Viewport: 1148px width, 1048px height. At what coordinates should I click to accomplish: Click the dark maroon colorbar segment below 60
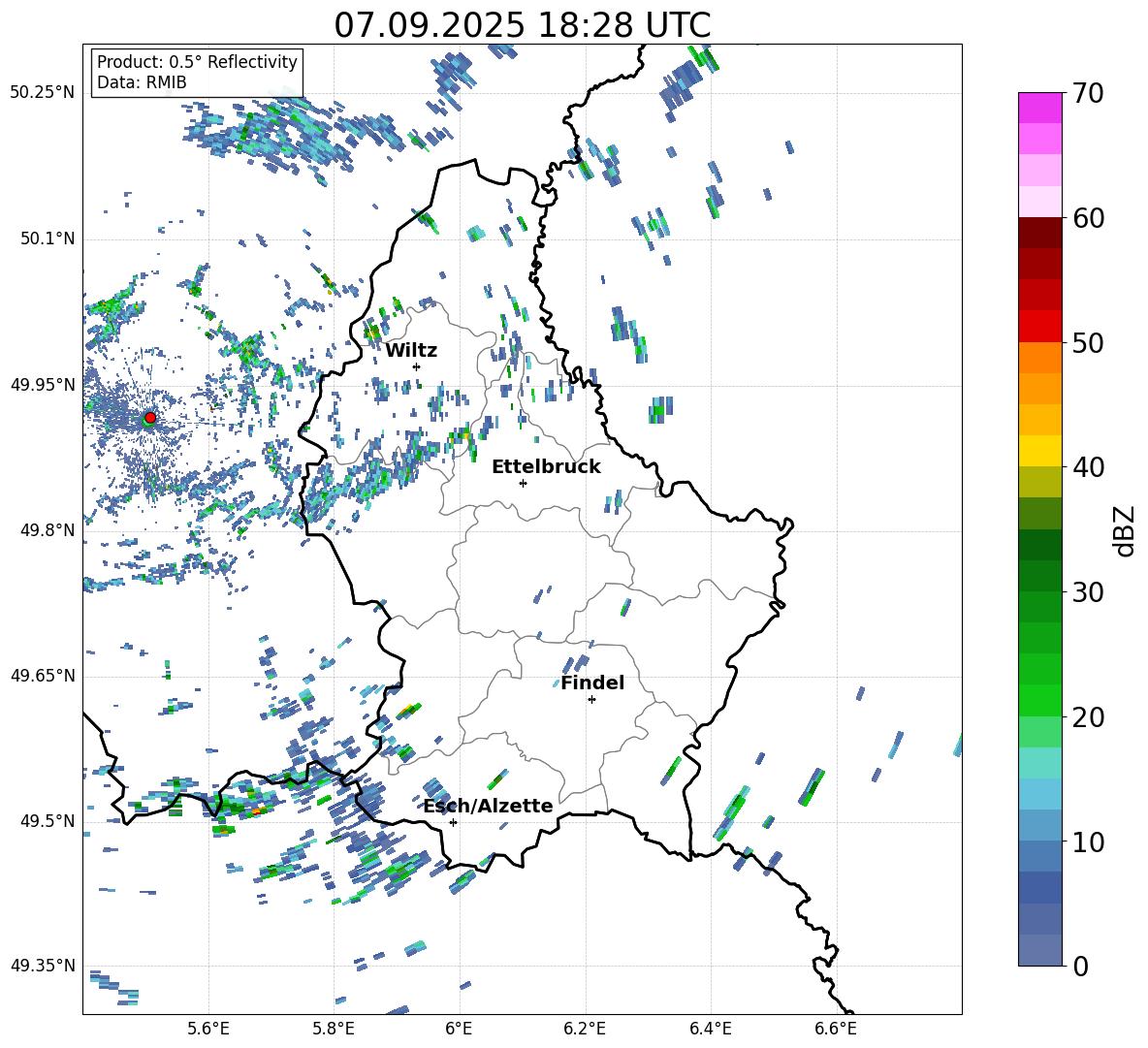pyautogui.click(x=1040, y=233)
